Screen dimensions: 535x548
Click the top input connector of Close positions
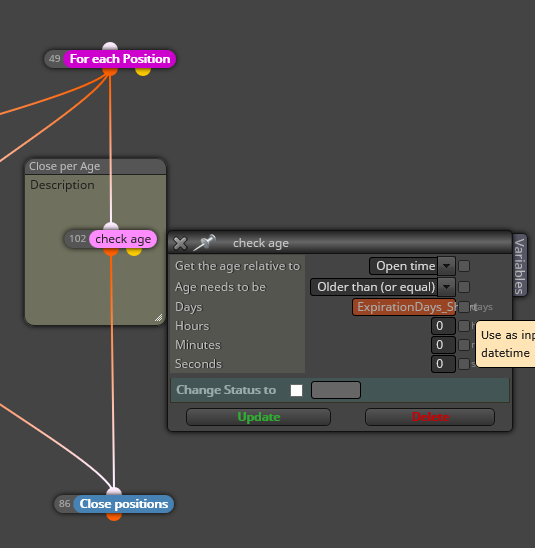[114, 492]
